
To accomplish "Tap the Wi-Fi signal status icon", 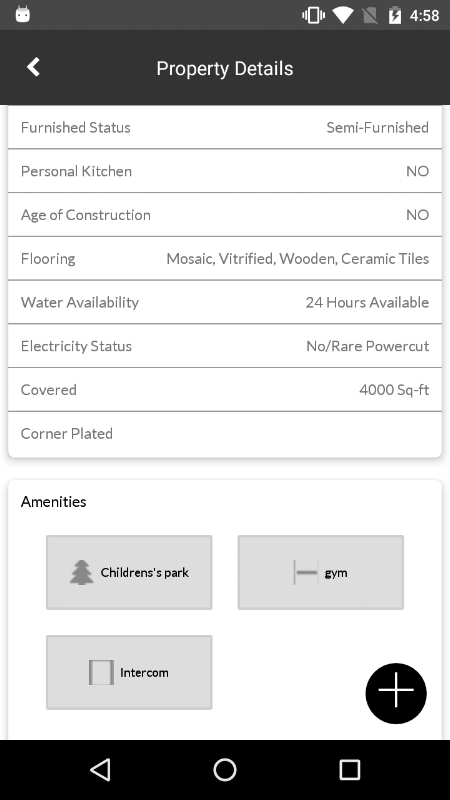I will click(343, 15).
